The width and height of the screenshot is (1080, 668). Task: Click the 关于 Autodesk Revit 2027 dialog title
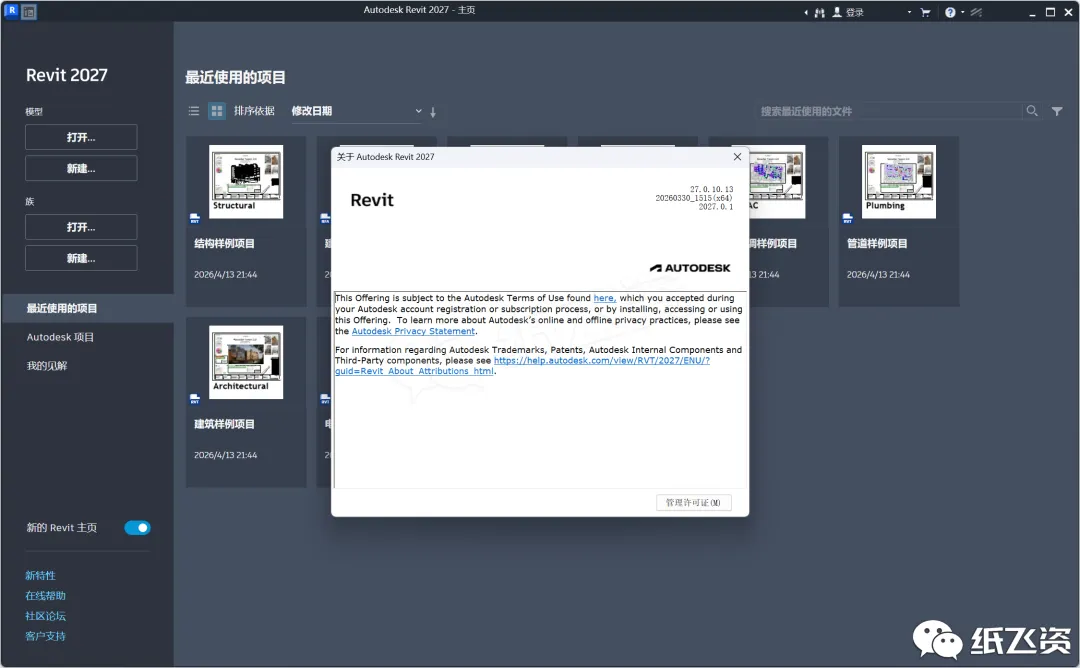click(x=386, y=157)
